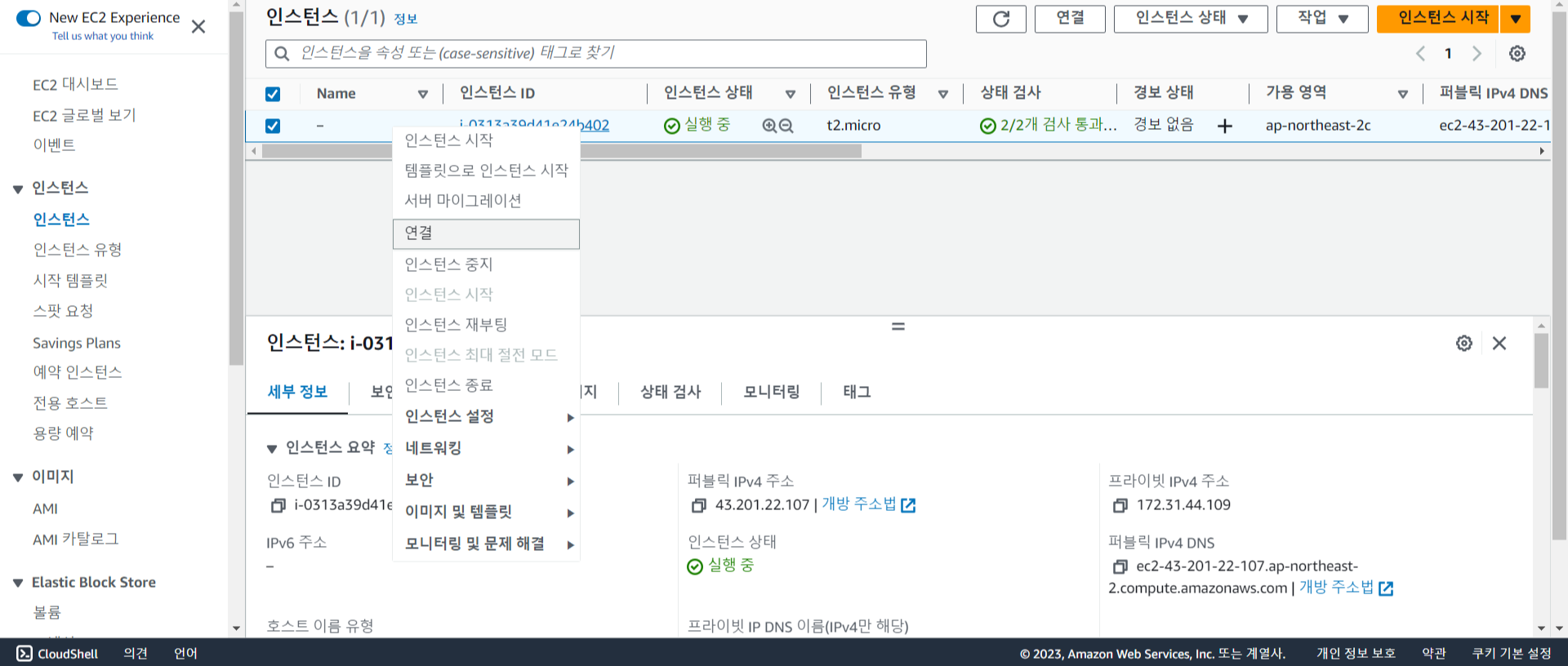1568x666 pixels.
Task: Go to the next page arrow
Action: coord(1477,54)
